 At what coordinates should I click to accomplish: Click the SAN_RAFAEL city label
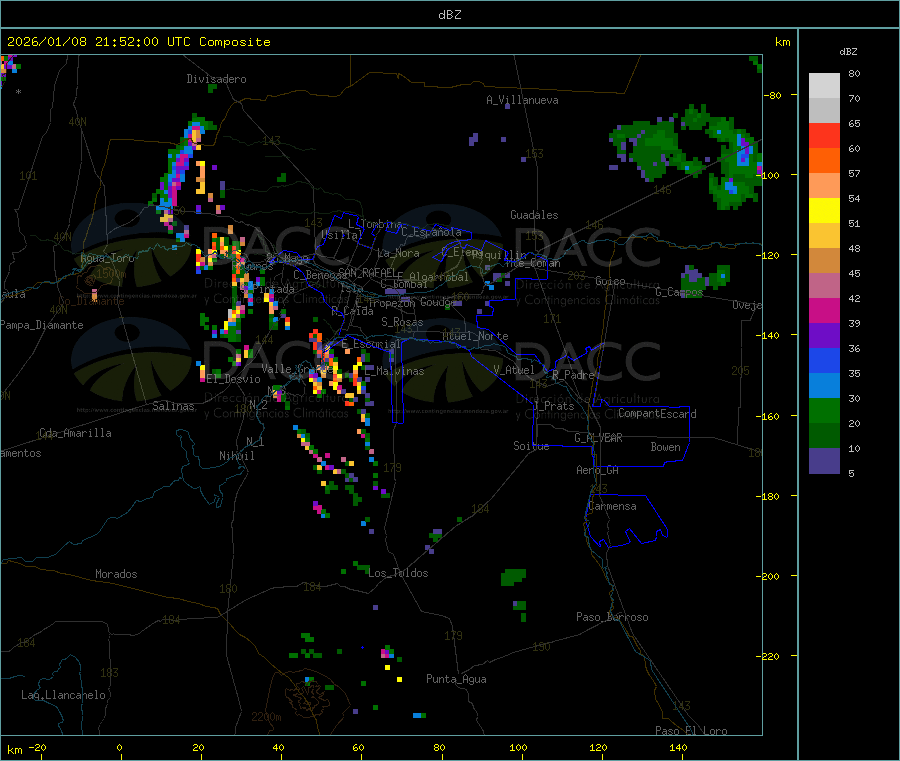point(367,272)
